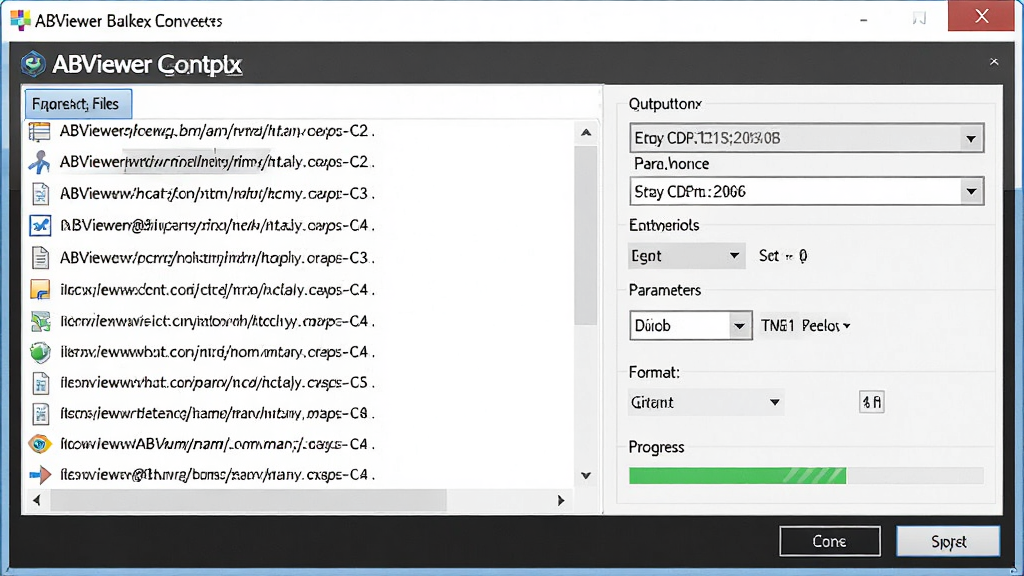Image resolution: width=1024 pixels, height=576 pixels.
Task: Minimize the ABViewer window
Action: tap(863, 20)
